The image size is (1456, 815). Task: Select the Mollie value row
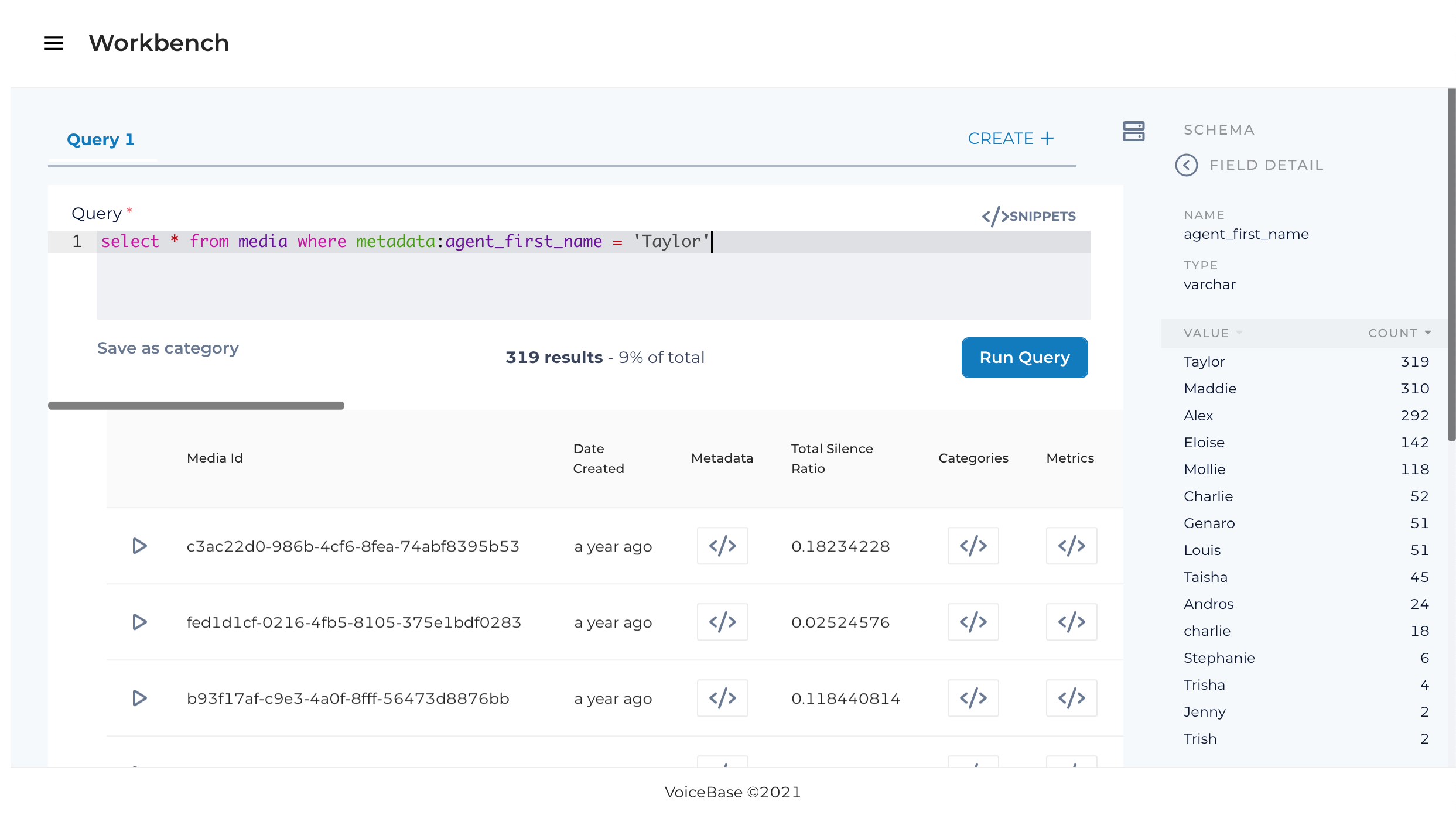[x=1306, y=470]
